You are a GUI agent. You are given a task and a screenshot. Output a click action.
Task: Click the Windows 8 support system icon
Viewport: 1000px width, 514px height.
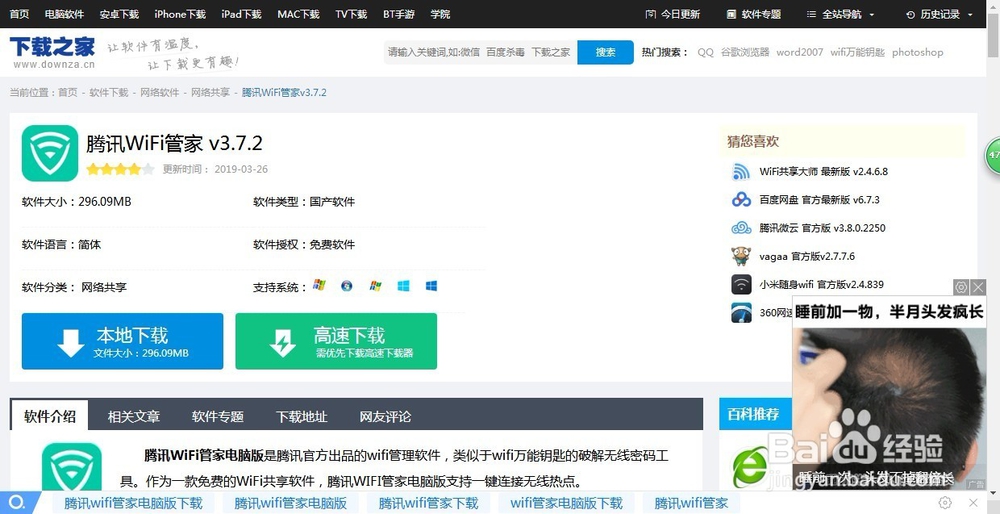click(x=403, y=286)
